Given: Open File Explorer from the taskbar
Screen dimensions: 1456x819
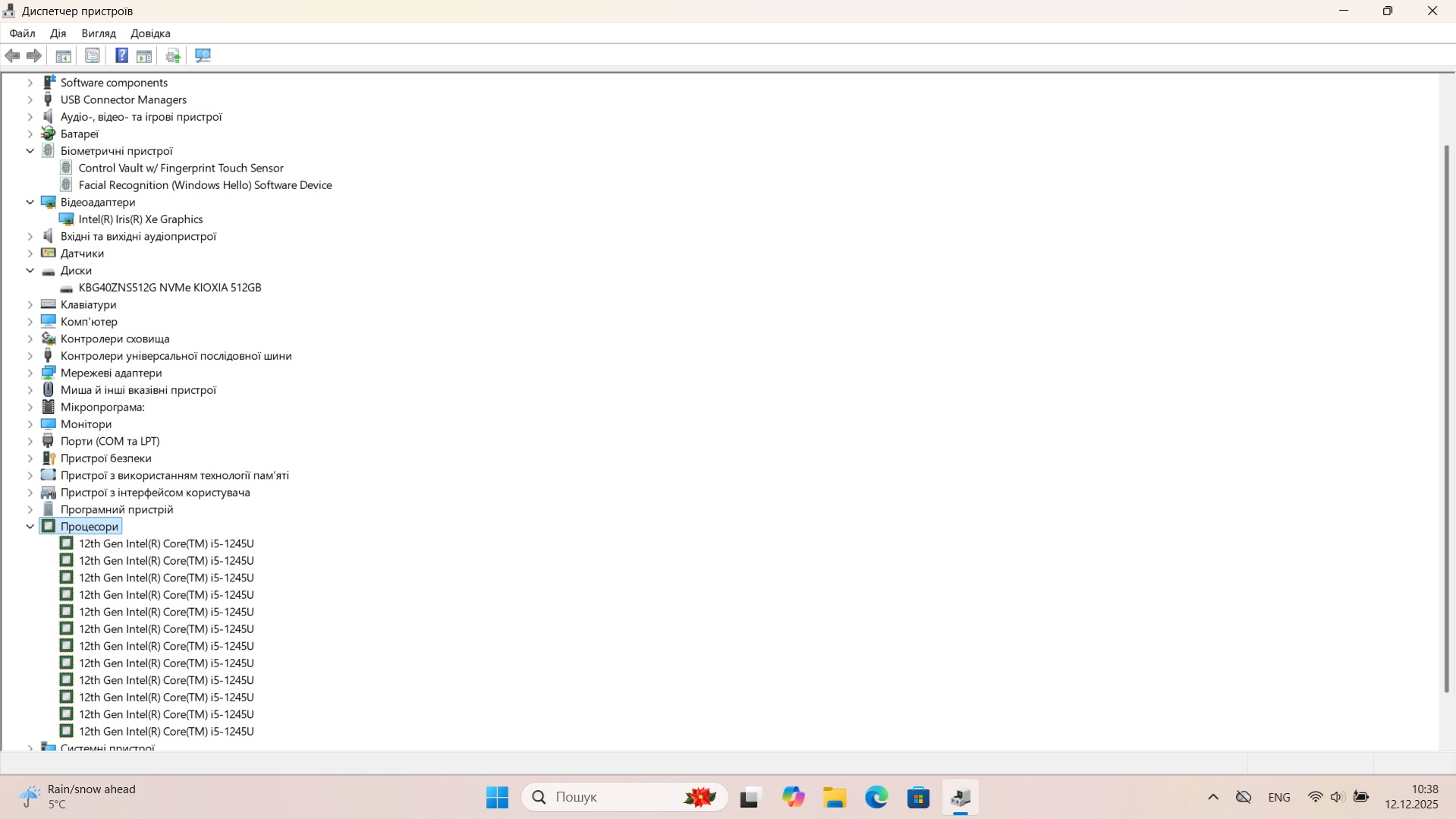Looking at the screenshot, I should tap(835, 797).
